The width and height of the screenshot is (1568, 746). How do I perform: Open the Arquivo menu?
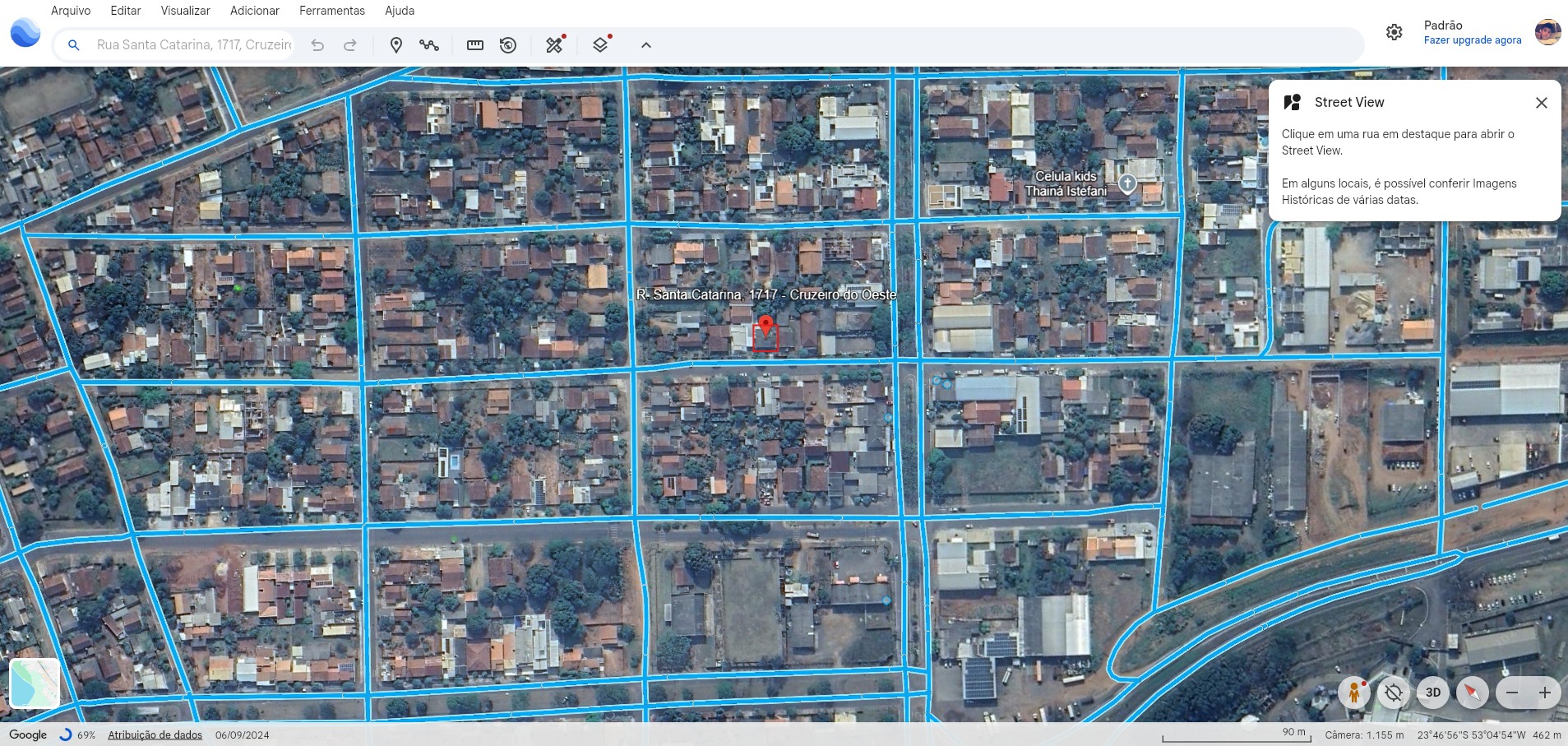point(71,11)
